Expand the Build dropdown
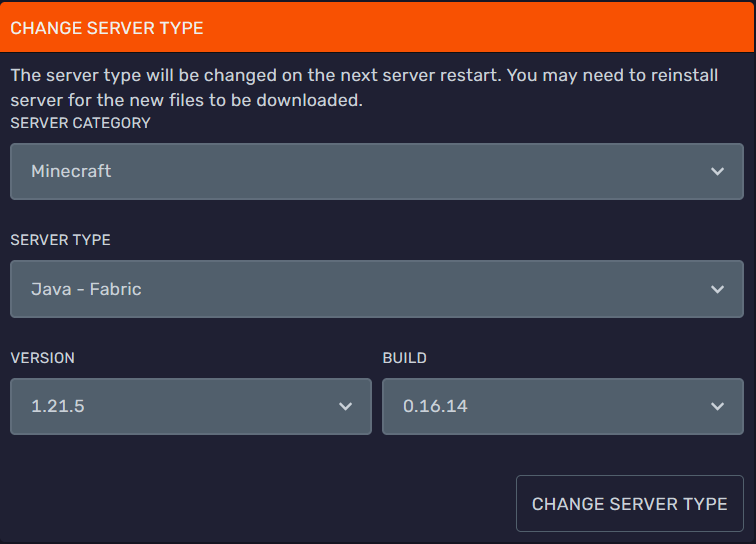The image size is (756, 544). pyautogui.click(x=562, y=406)
